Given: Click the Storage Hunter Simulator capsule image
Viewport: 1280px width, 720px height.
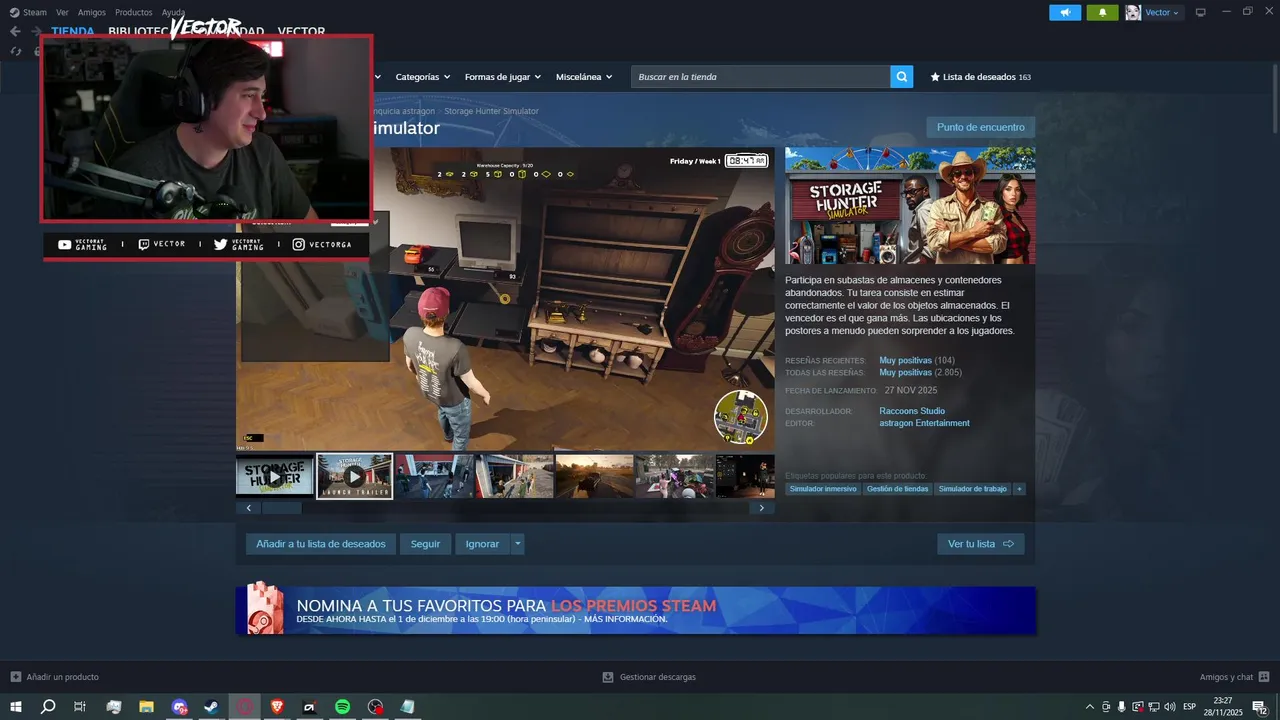Looking at the screenshot, I should [910, 206].
